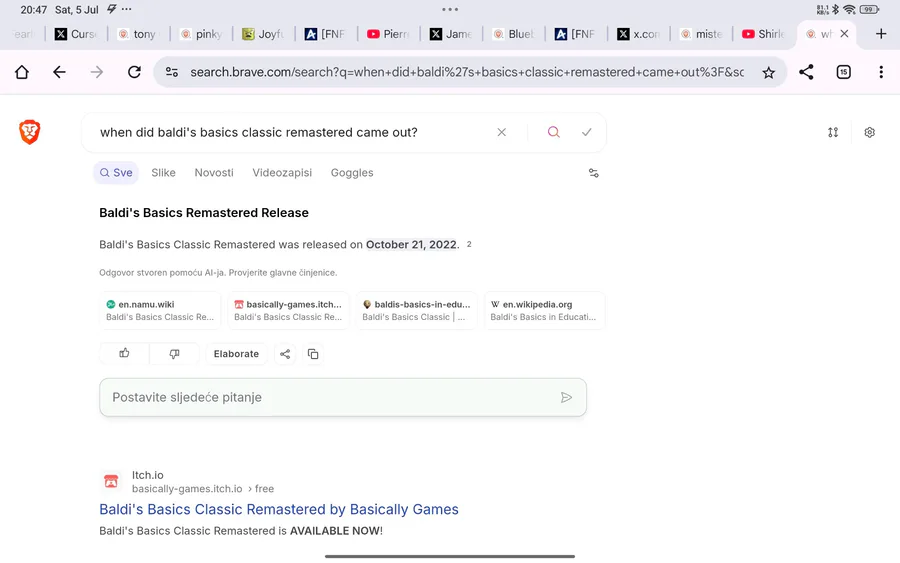
Task: Click the Brave lion logo
Action: (30, 132)
